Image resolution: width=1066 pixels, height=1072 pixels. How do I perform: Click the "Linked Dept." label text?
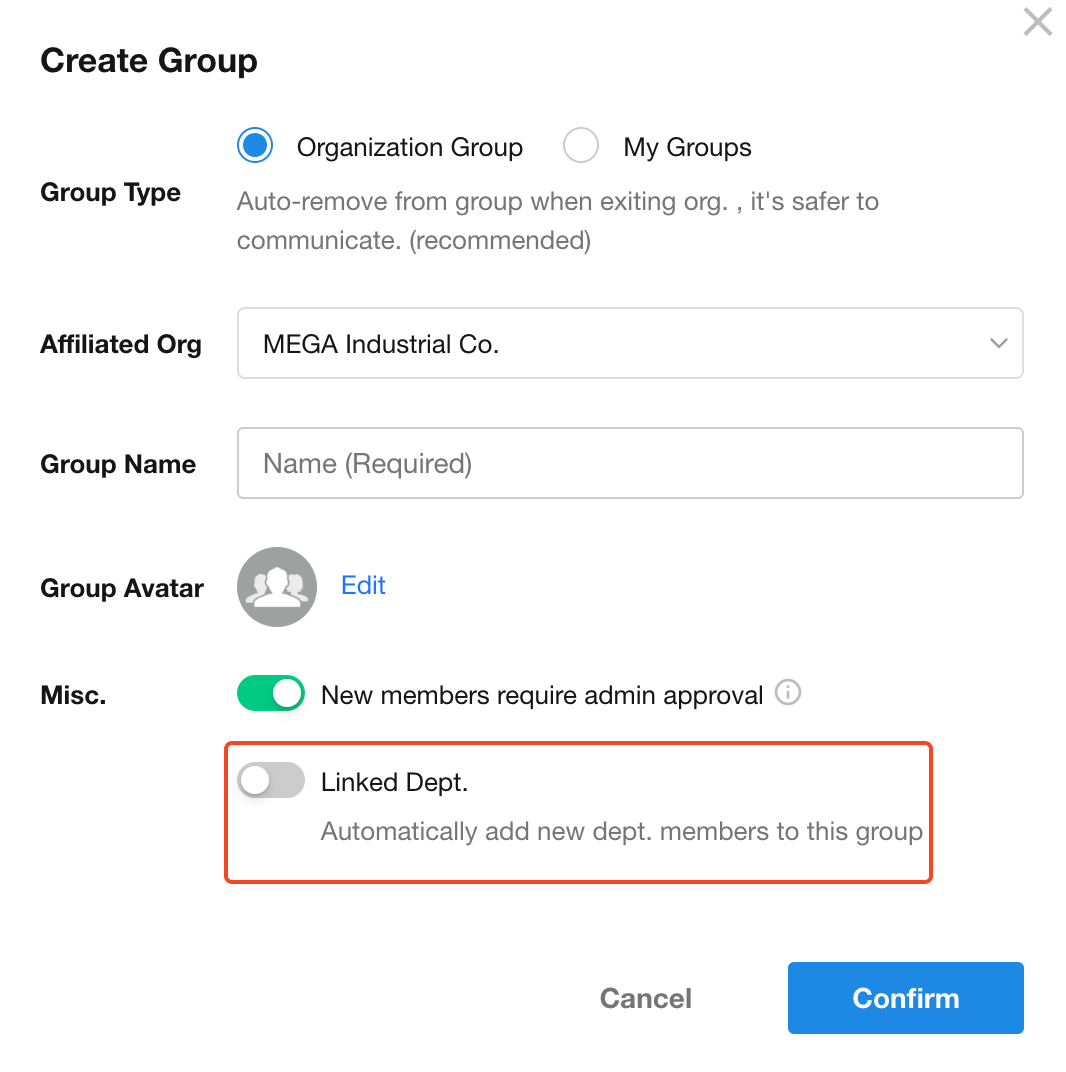394,782
